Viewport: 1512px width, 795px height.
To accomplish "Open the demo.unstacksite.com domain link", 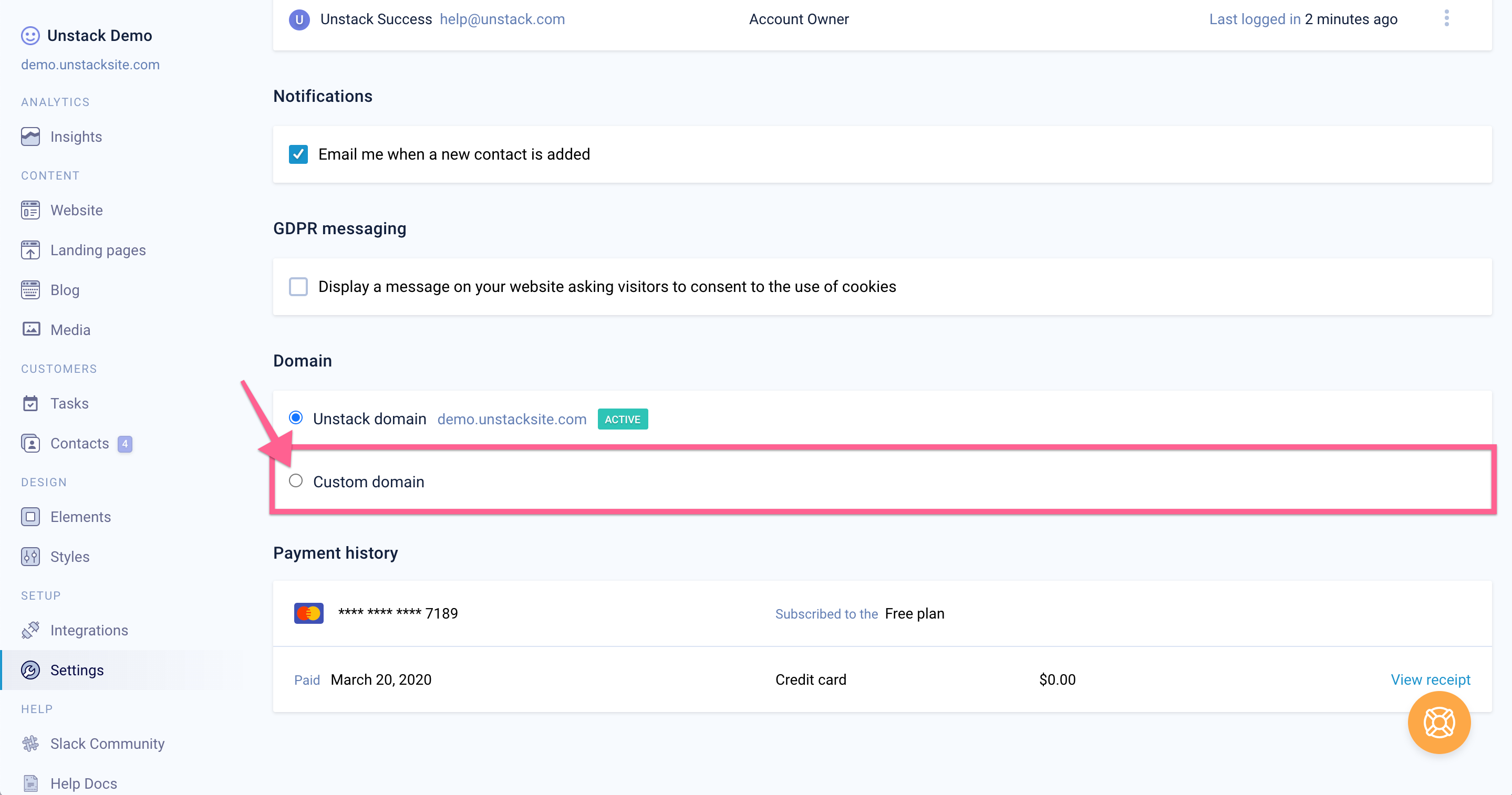I will pyautogui.click(x=512, y=419).
